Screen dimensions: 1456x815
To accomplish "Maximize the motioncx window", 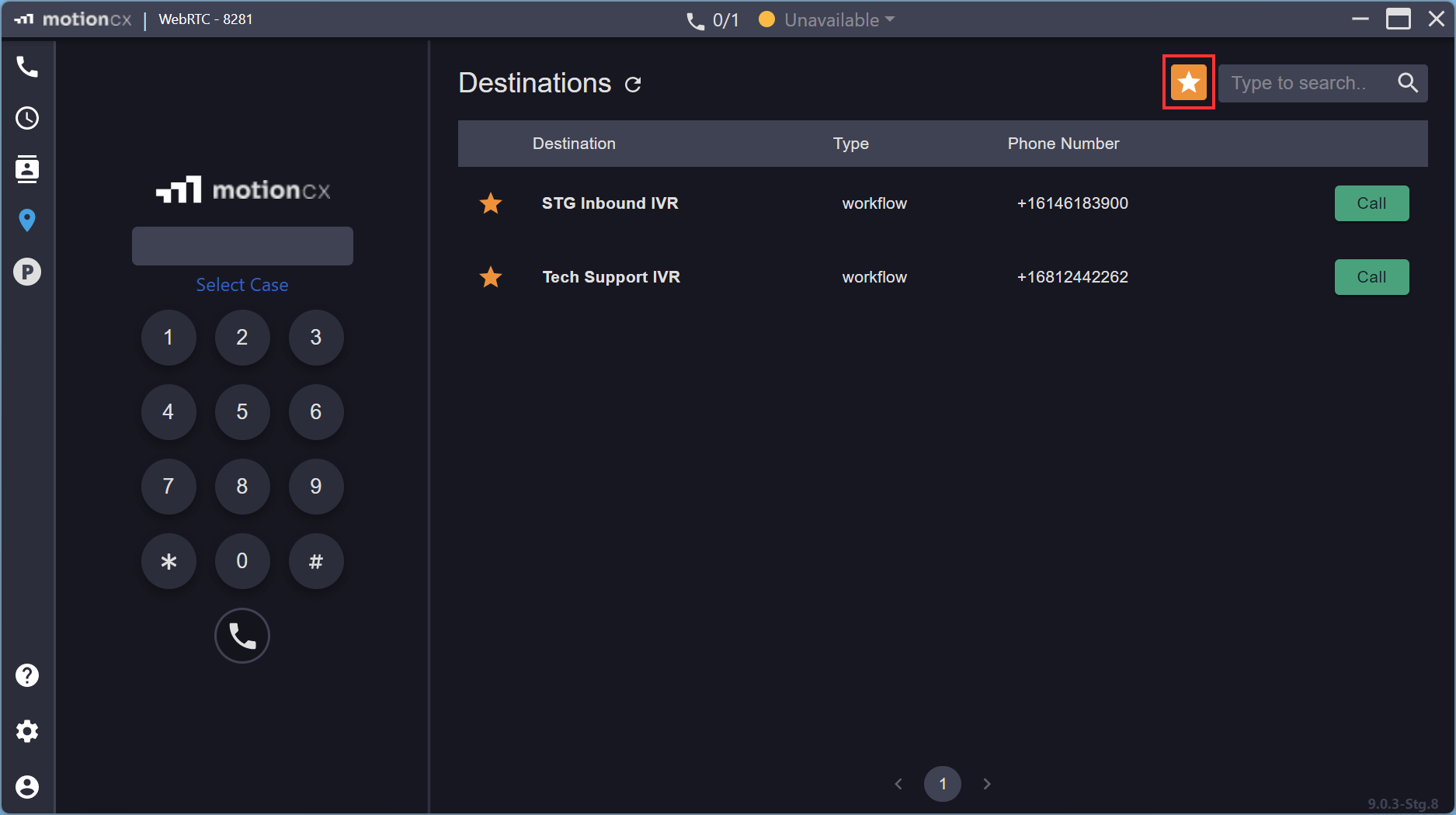I will [1399, 19].
